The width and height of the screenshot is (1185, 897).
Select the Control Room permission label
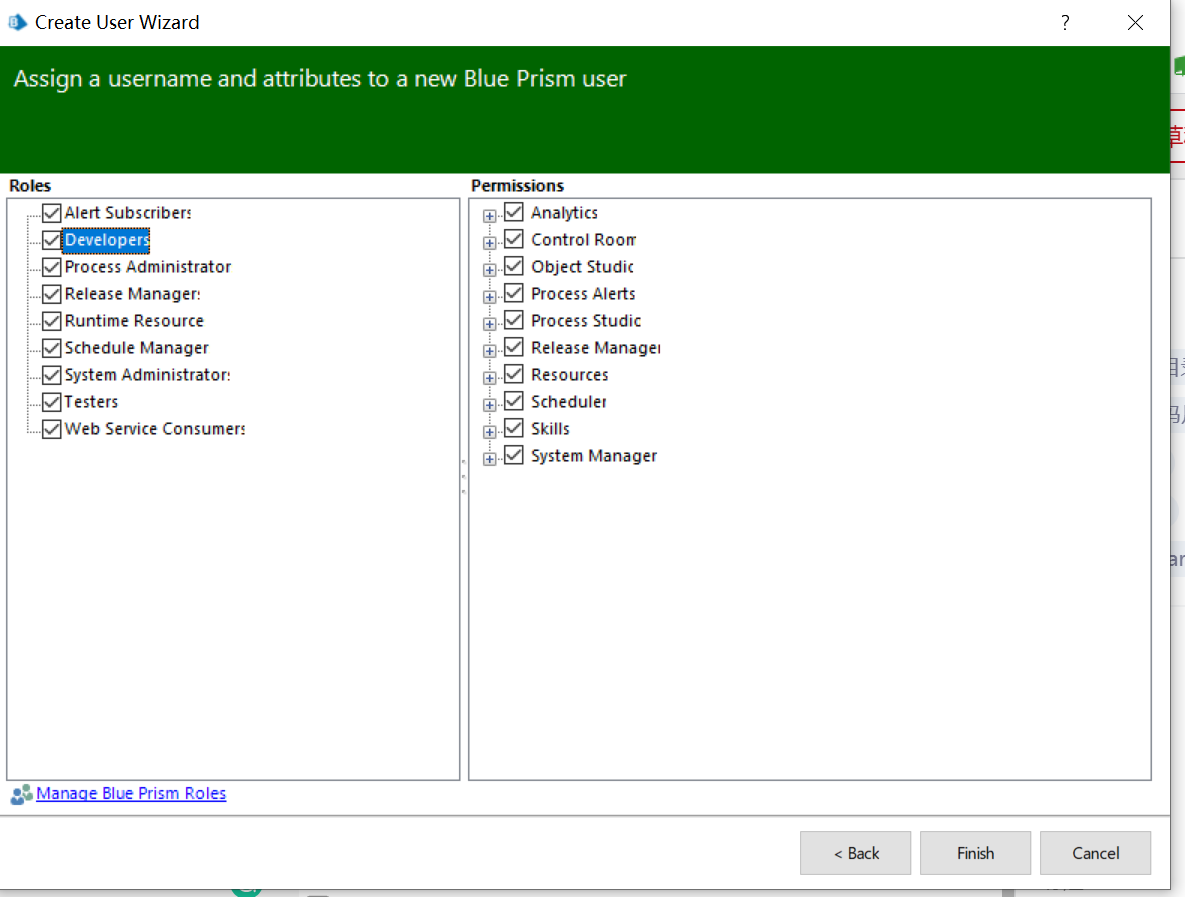click(x=583, y=240)
